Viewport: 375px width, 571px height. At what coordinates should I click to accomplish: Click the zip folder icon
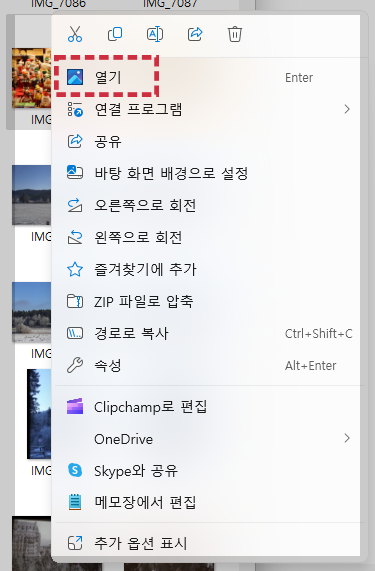point(75,301)
